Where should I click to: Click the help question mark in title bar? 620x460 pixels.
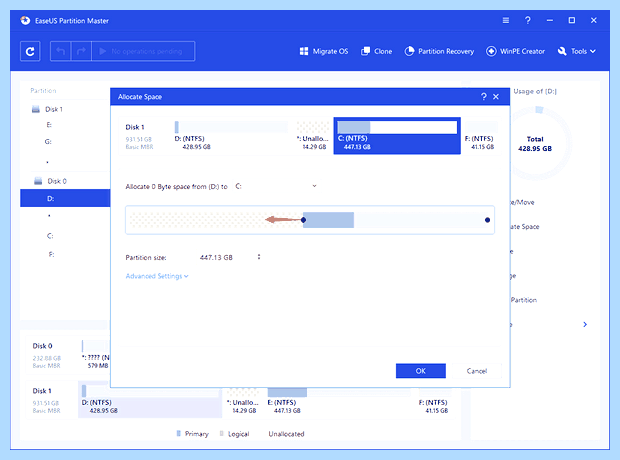click(527, 20)
